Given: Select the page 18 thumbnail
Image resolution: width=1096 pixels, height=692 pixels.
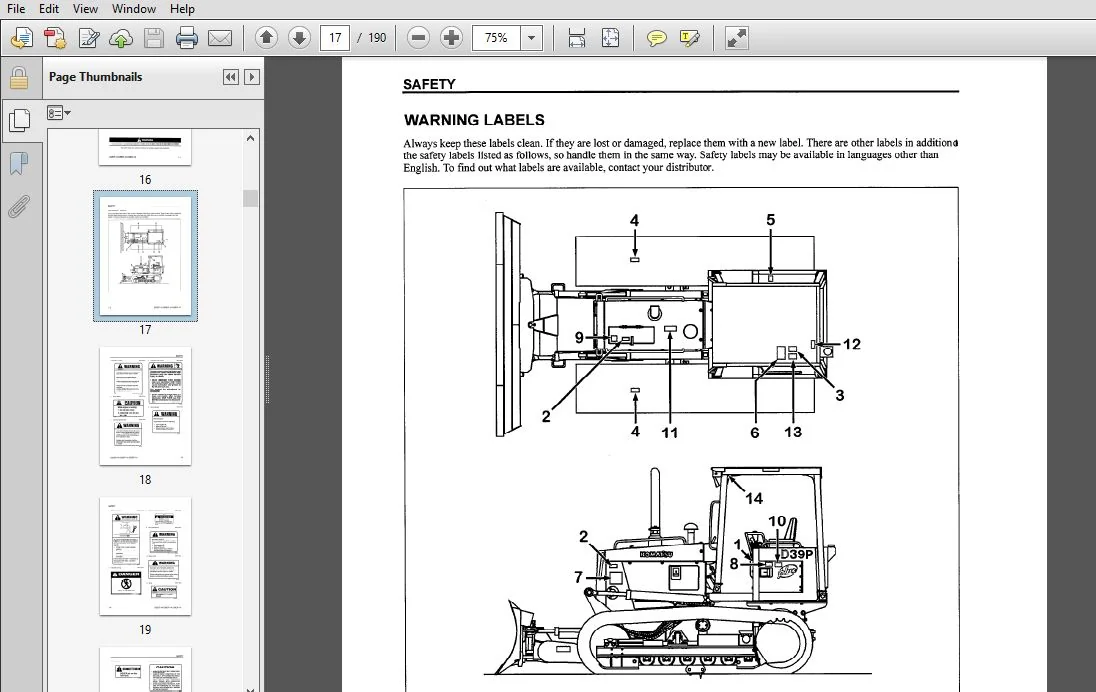Looking at the screenshot, I should tap(145, 406).
